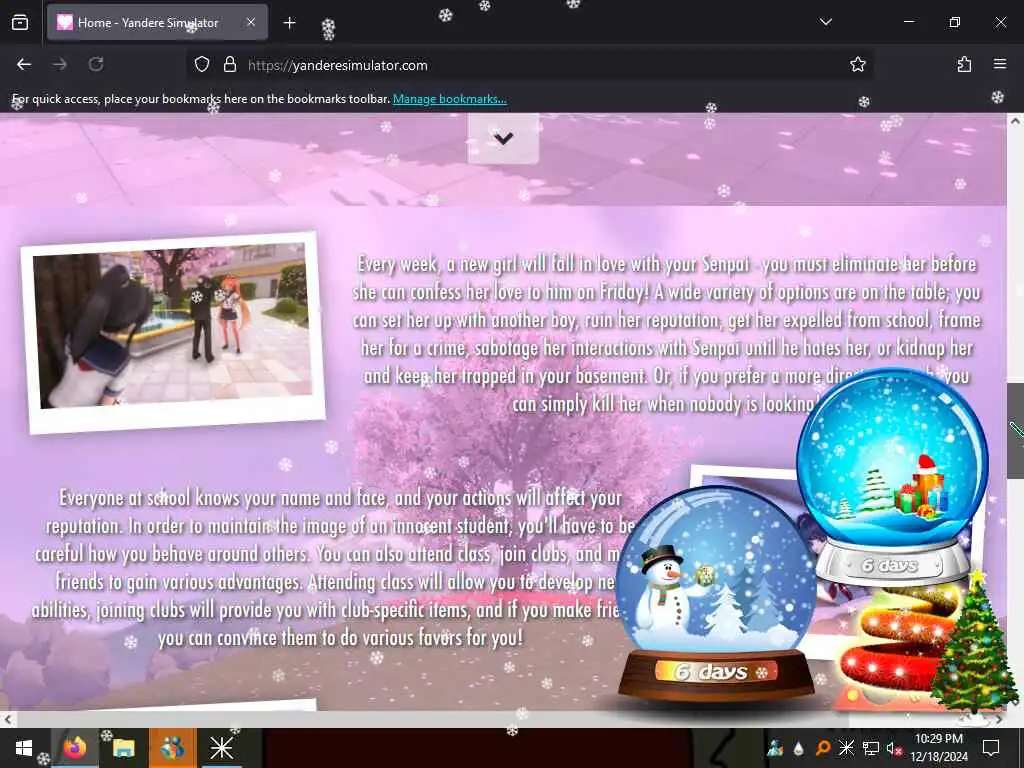The width and height of the screenshot is (1024, 768).
Task: Click the gifts snow globe
Action: click(x=892, y=475)
